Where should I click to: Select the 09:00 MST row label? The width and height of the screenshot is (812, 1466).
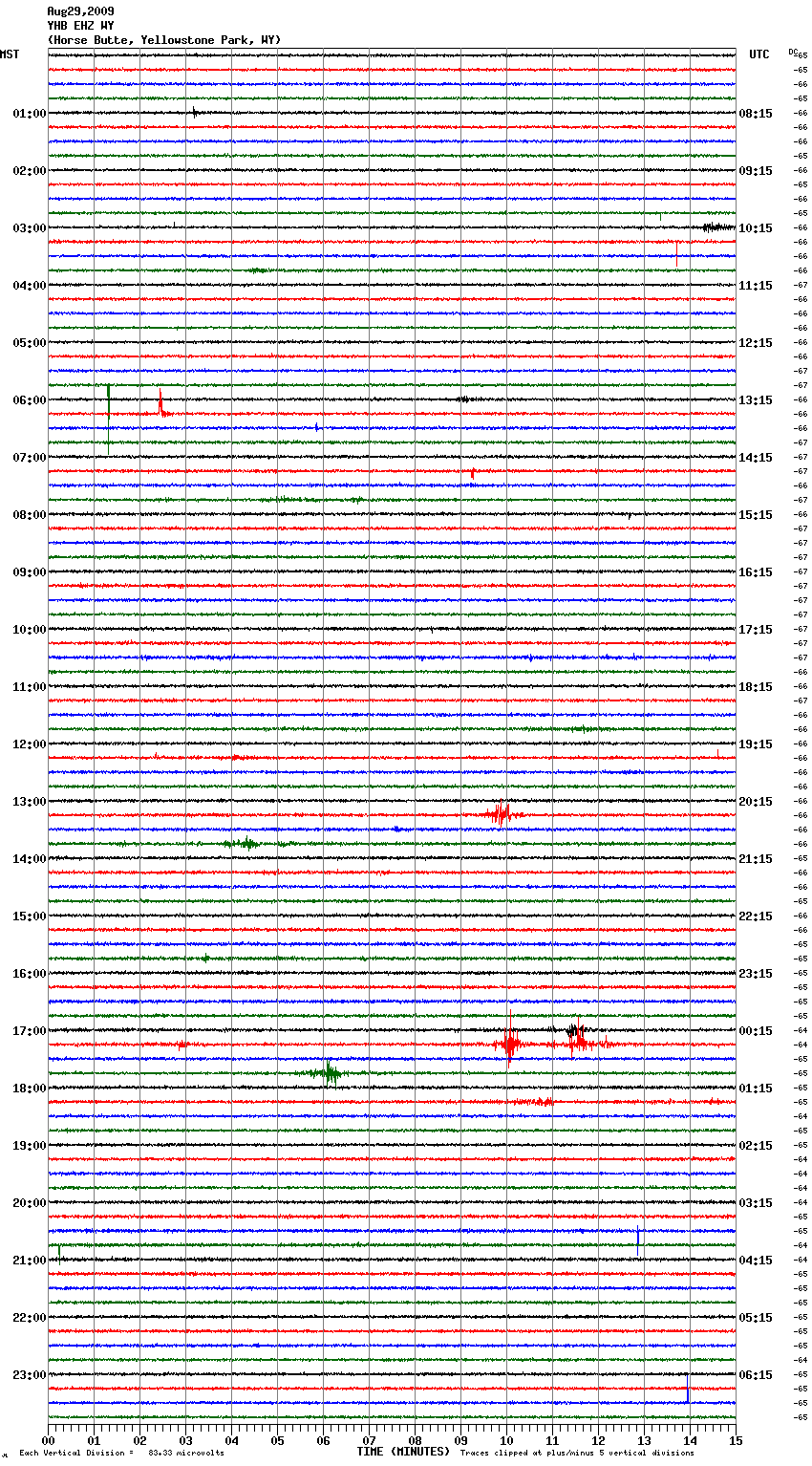coord(29,572)
